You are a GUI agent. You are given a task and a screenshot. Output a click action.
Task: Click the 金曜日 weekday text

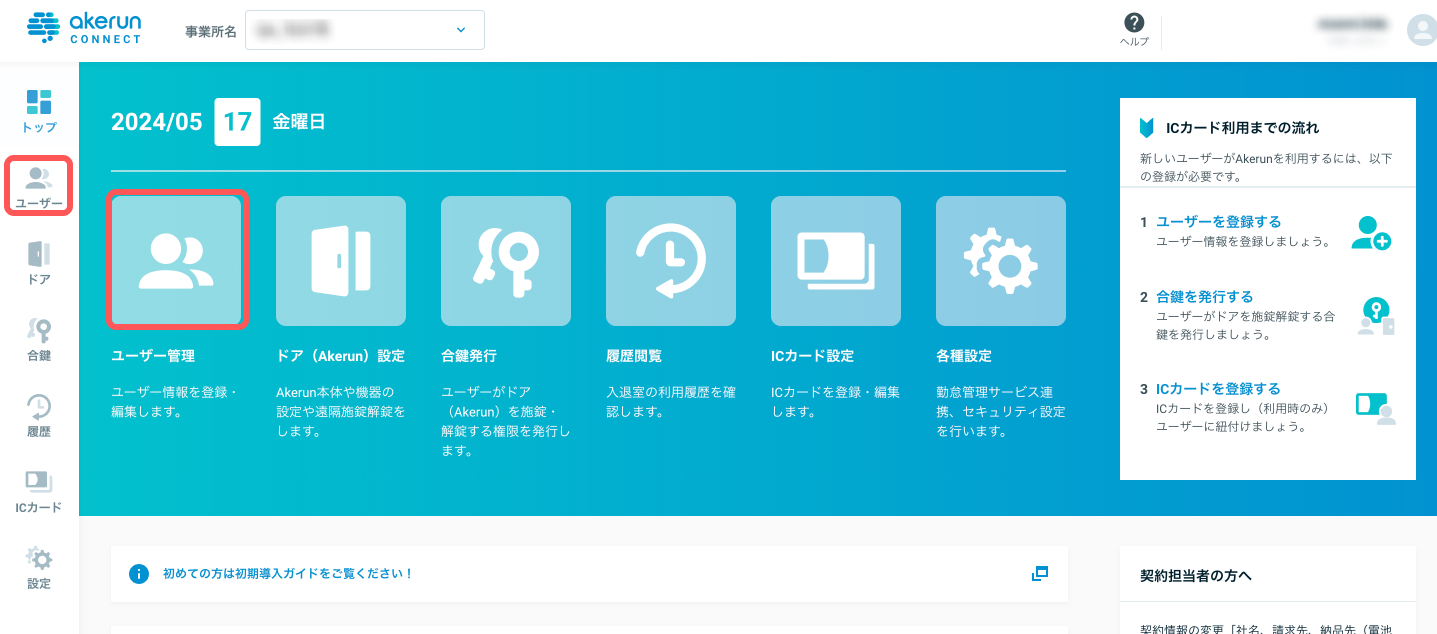coord(299,122)
